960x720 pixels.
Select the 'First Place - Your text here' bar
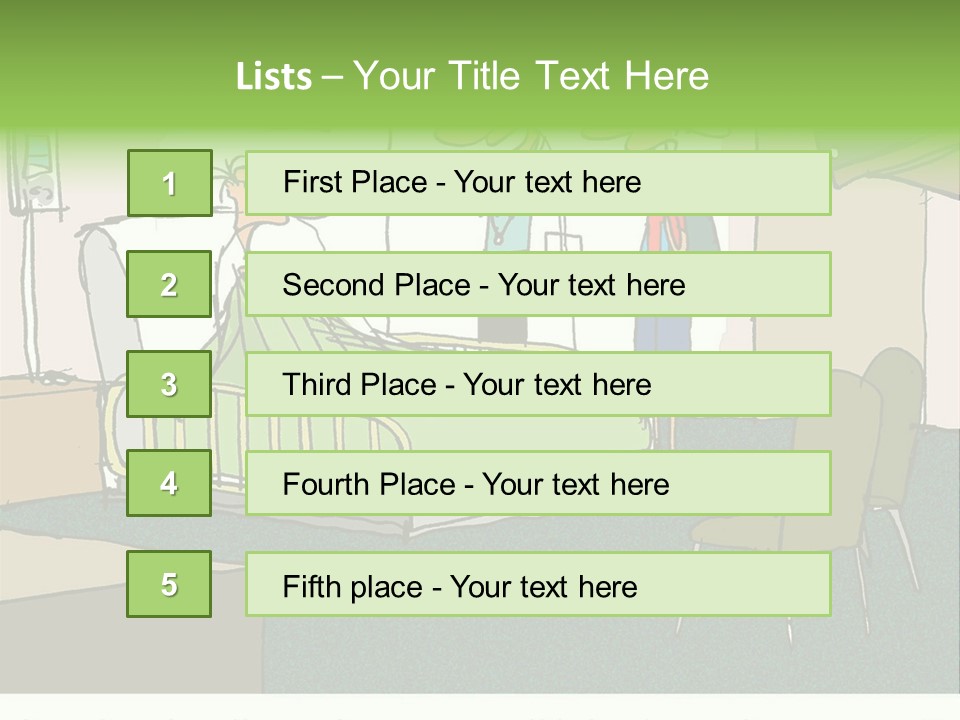[x=538, y=183]
